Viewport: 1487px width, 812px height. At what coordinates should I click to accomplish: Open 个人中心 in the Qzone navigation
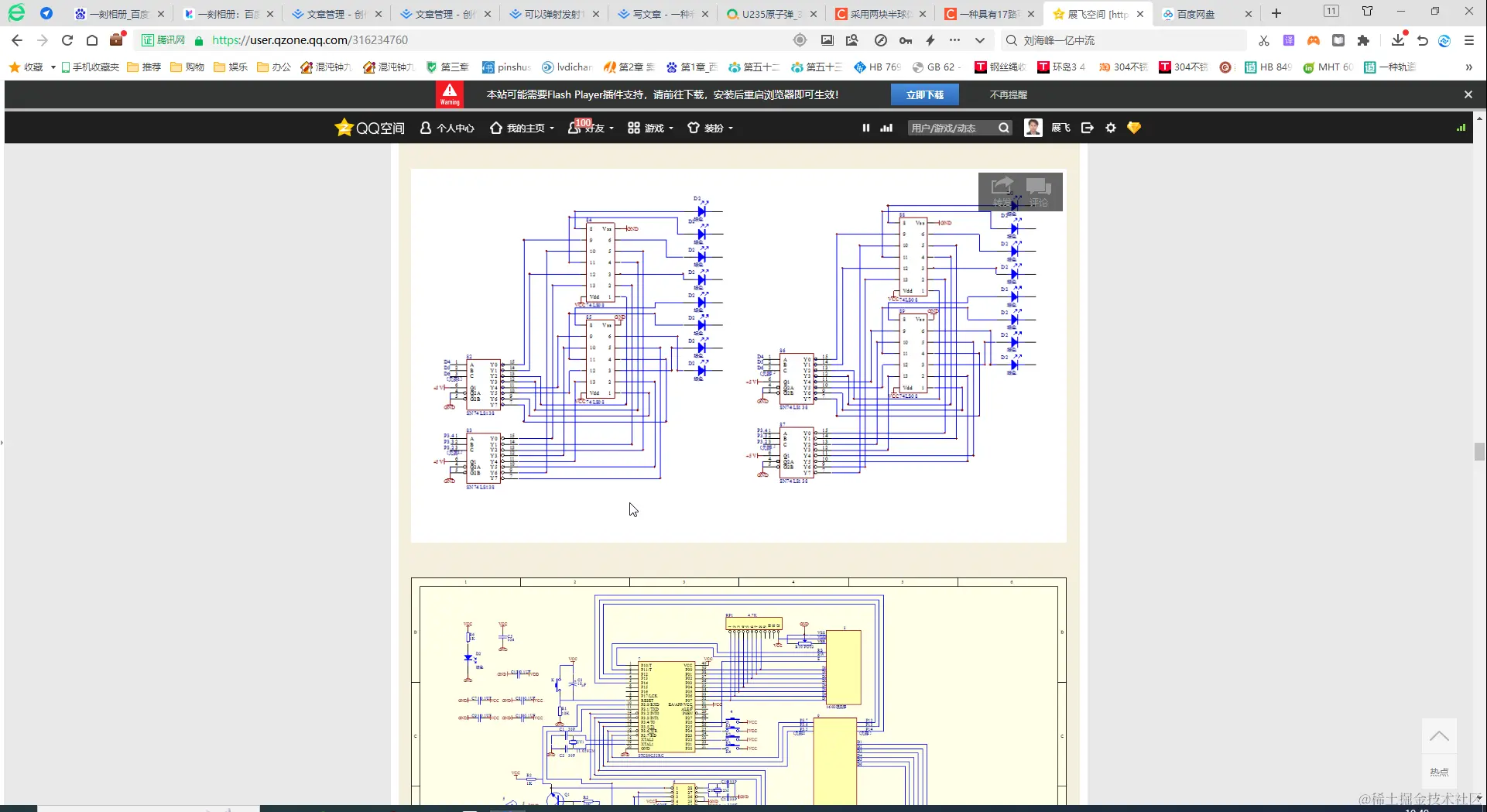click(447, 128)
